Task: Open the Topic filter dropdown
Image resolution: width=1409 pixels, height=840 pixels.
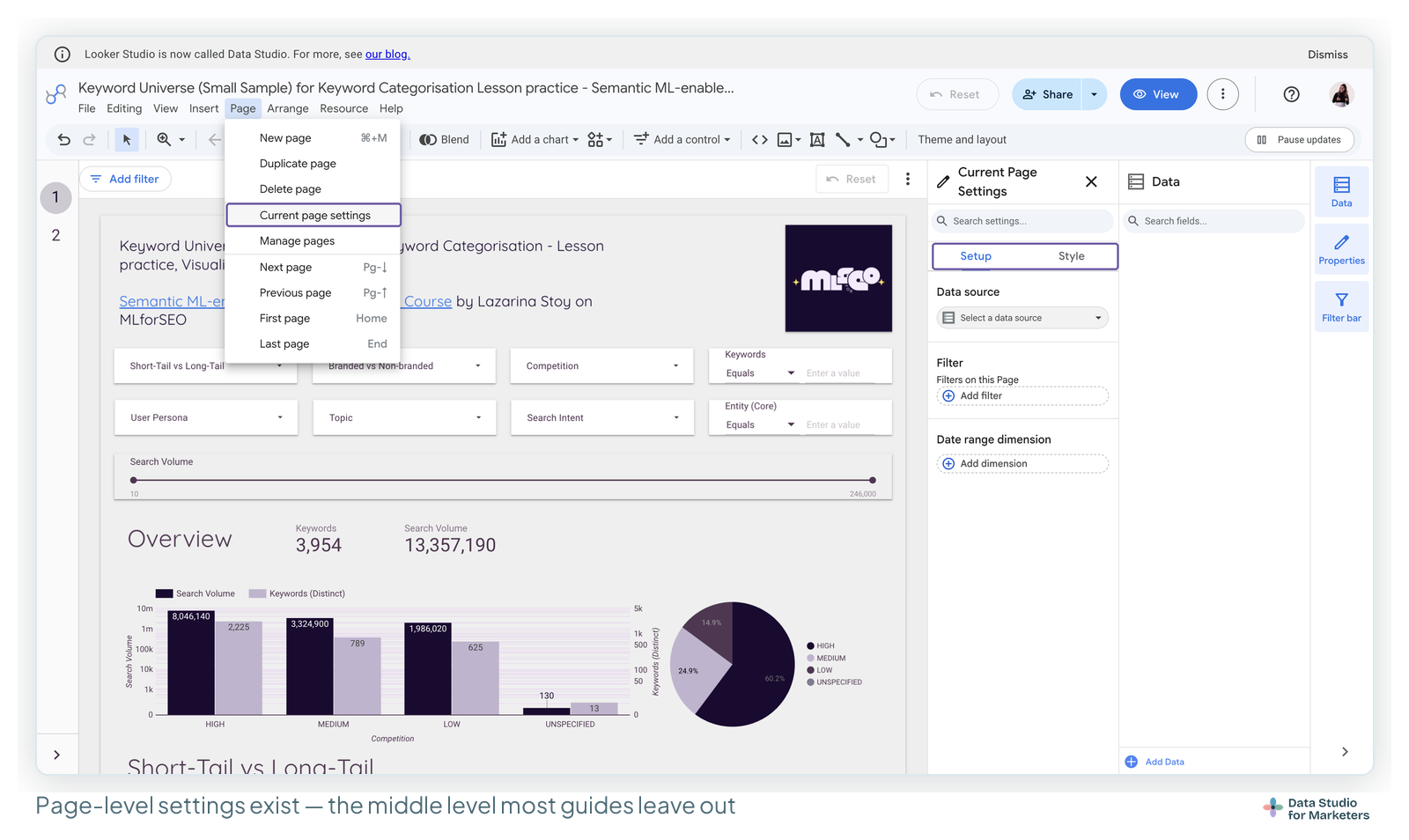Action: pos(404,417)
